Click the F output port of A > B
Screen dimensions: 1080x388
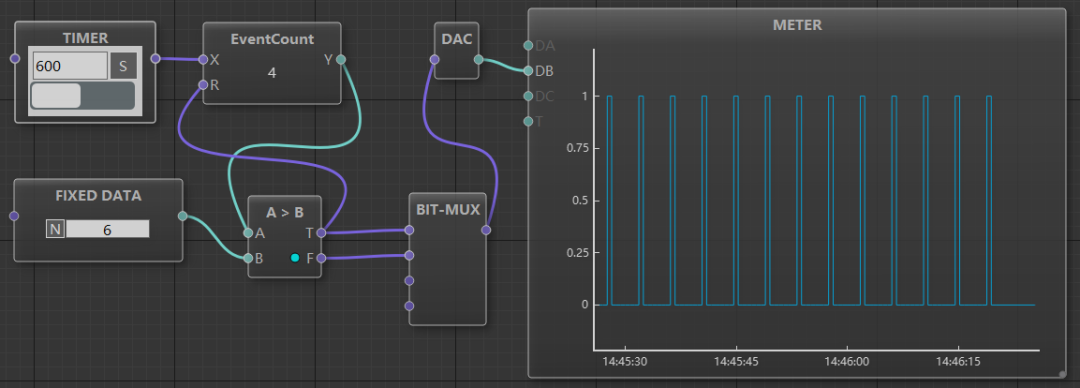[321, 258]
